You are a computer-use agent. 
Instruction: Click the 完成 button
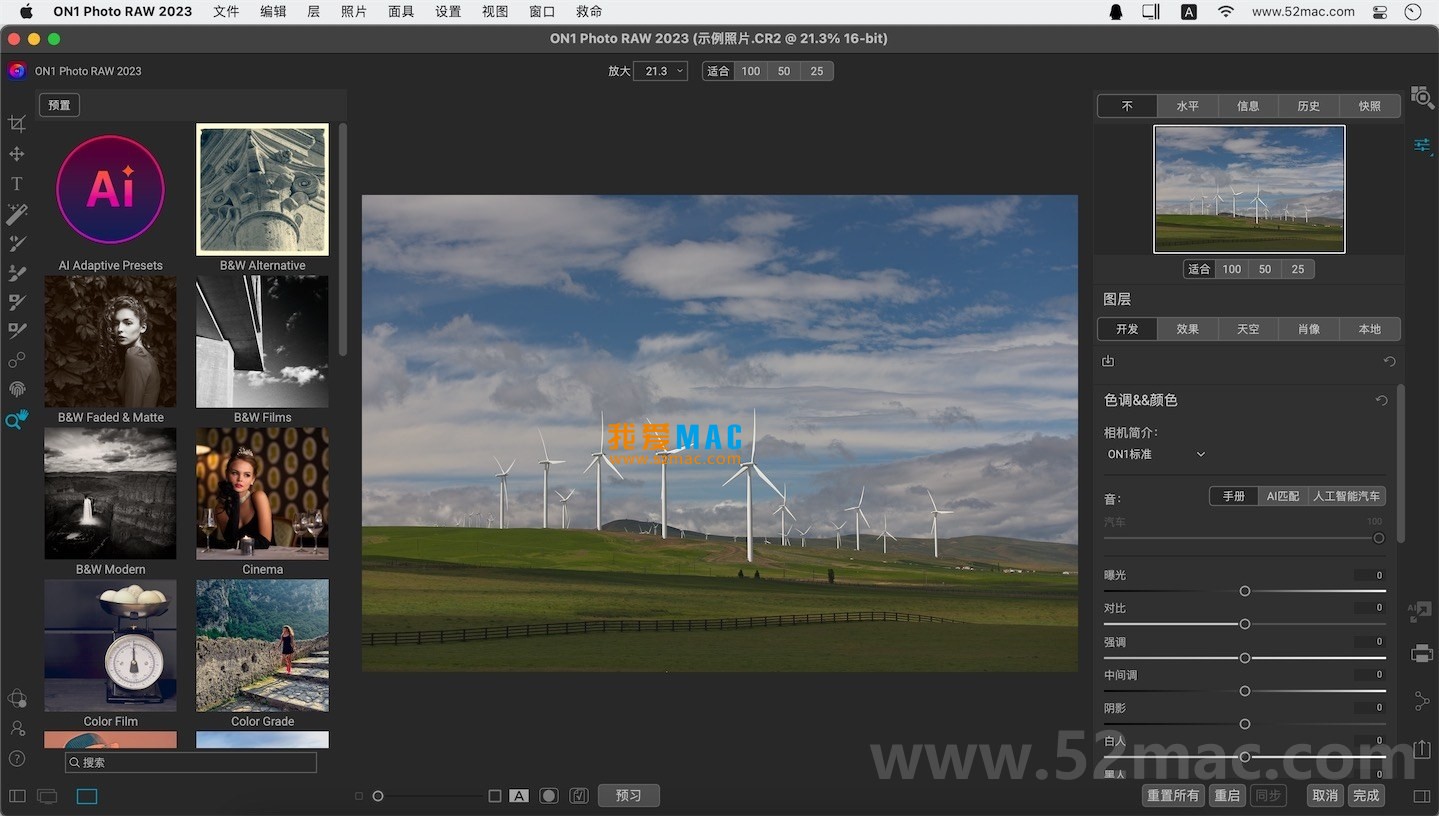[x=1366, y=796]
